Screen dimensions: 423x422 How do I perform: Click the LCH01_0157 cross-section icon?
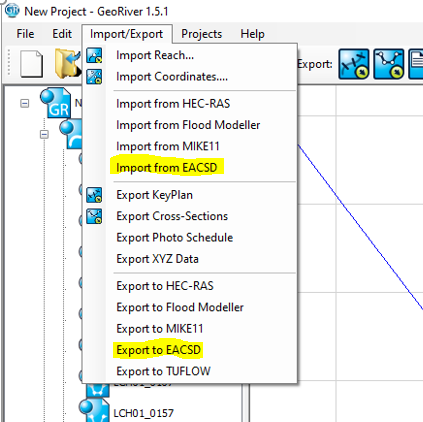94,411
